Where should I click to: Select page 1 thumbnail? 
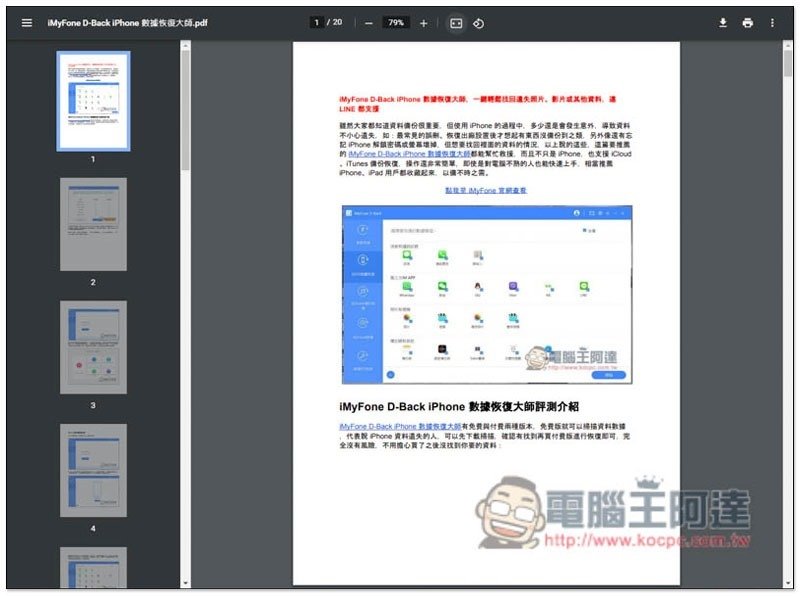pos(93,101)
